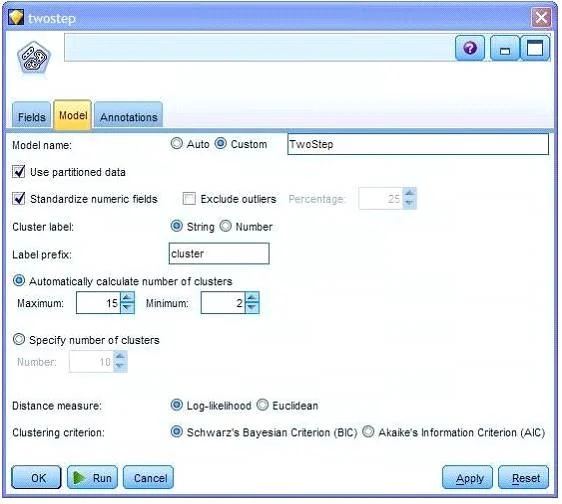Enable Exclude outliers checkbox

(189, 199)
